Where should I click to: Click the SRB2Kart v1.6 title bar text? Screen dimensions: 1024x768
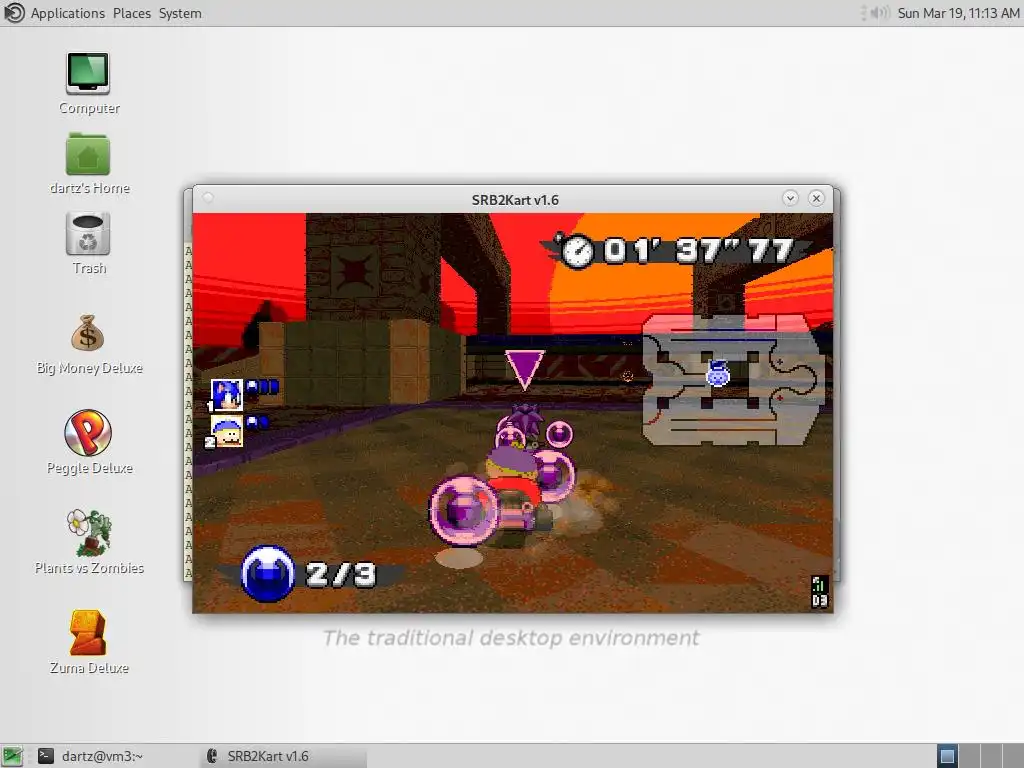[x=515, y=200]
